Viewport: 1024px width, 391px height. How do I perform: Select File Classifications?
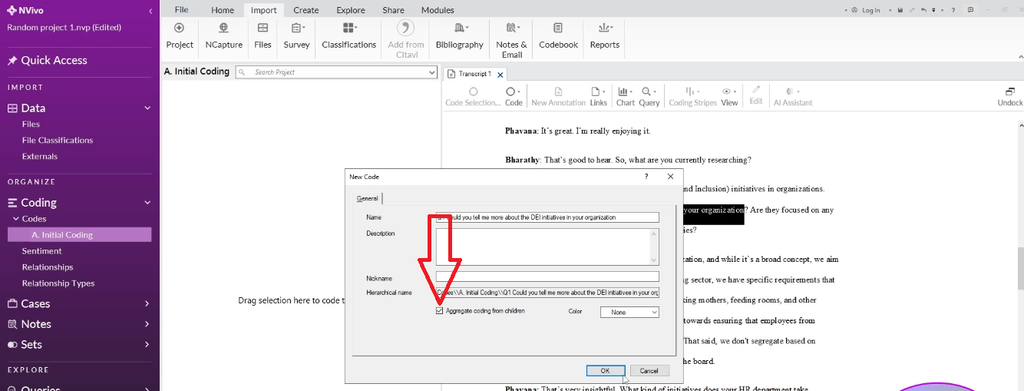pos(57,140)
